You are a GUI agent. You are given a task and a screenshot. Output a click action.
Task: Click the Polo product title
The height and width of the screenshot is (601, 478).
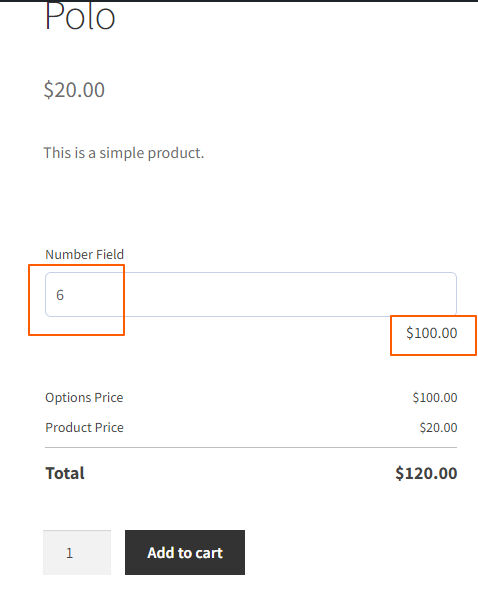(x=80, y=16)
